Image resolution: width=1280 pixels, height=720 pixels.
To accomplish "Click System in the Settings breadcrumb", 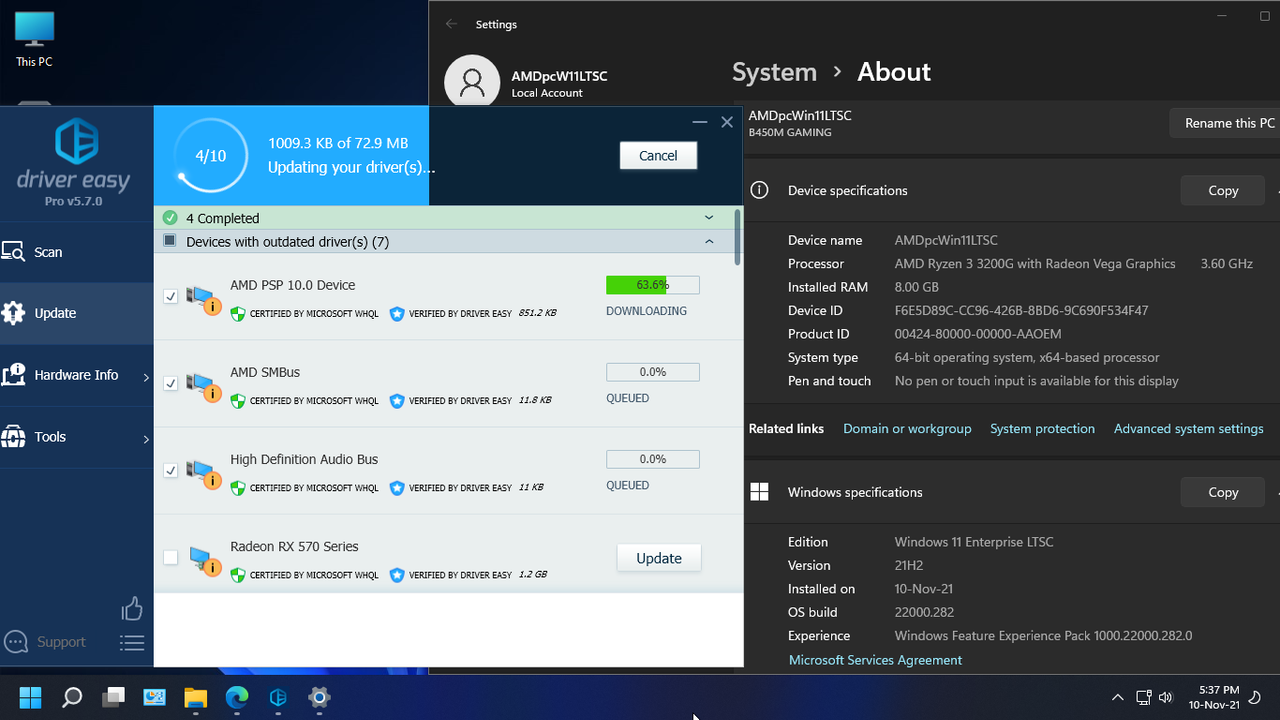I will click(x=774, y=72).
